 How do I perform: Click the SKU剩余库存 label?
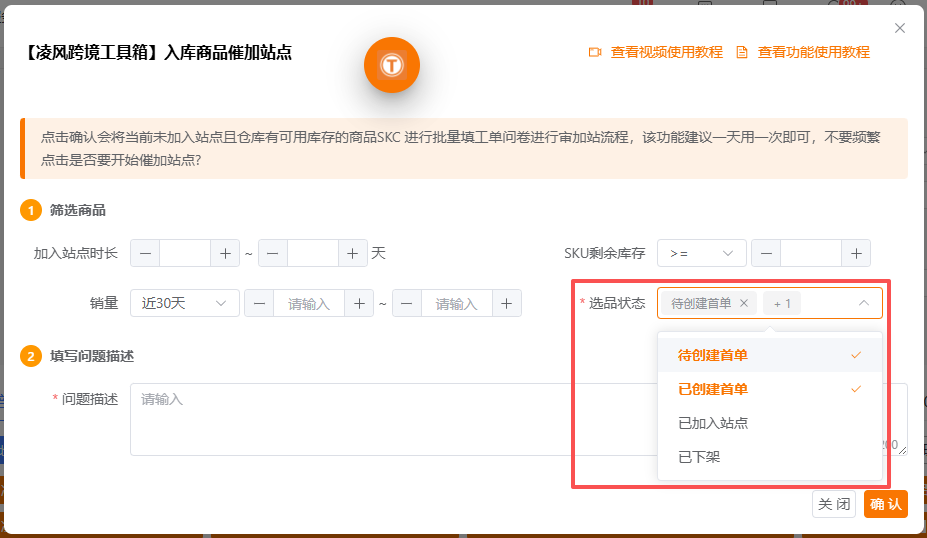tap(604, 254)
